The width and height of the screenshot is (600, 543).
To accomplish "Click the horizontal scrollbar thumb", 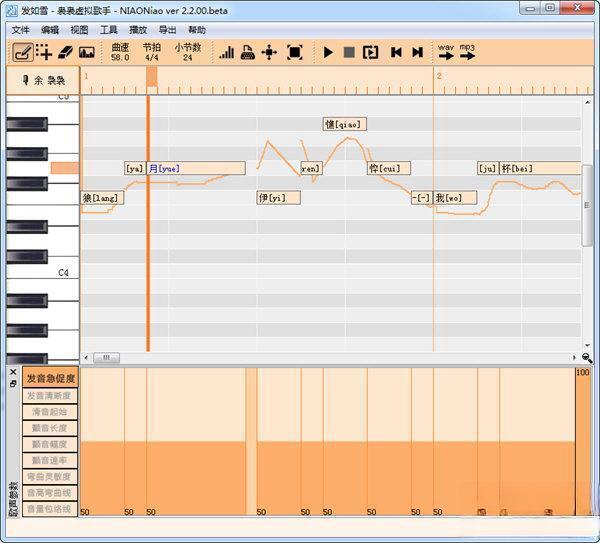I will coord(106,357).
